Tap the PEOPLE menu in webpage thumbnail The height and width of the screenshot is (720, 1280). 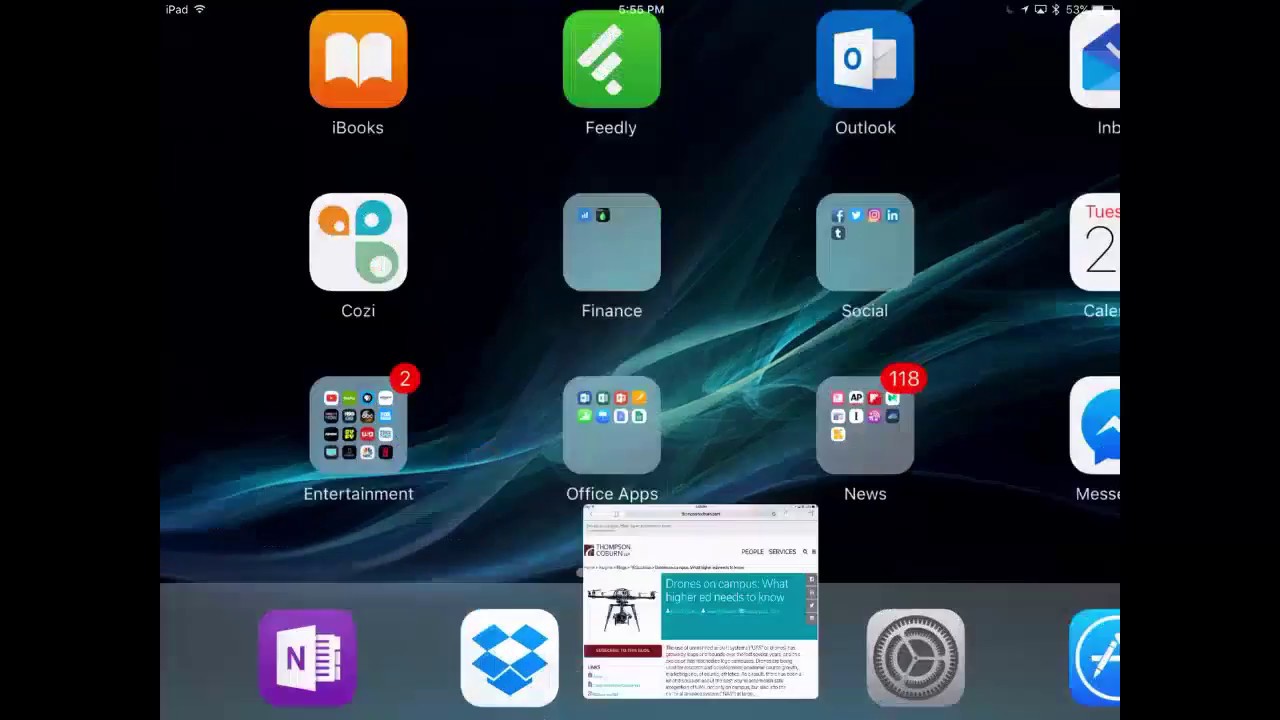pyautogui.click(x=752, y=552)
